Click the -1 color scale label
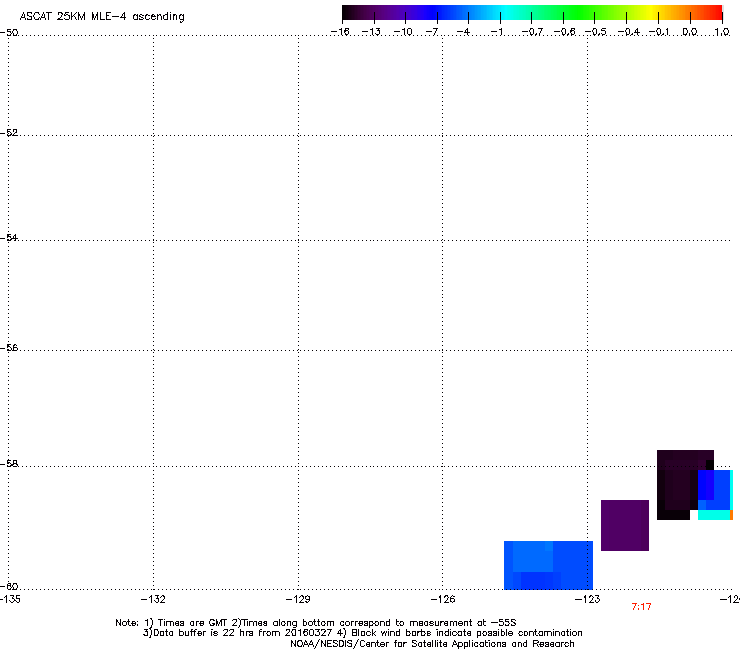 point(496,32)
